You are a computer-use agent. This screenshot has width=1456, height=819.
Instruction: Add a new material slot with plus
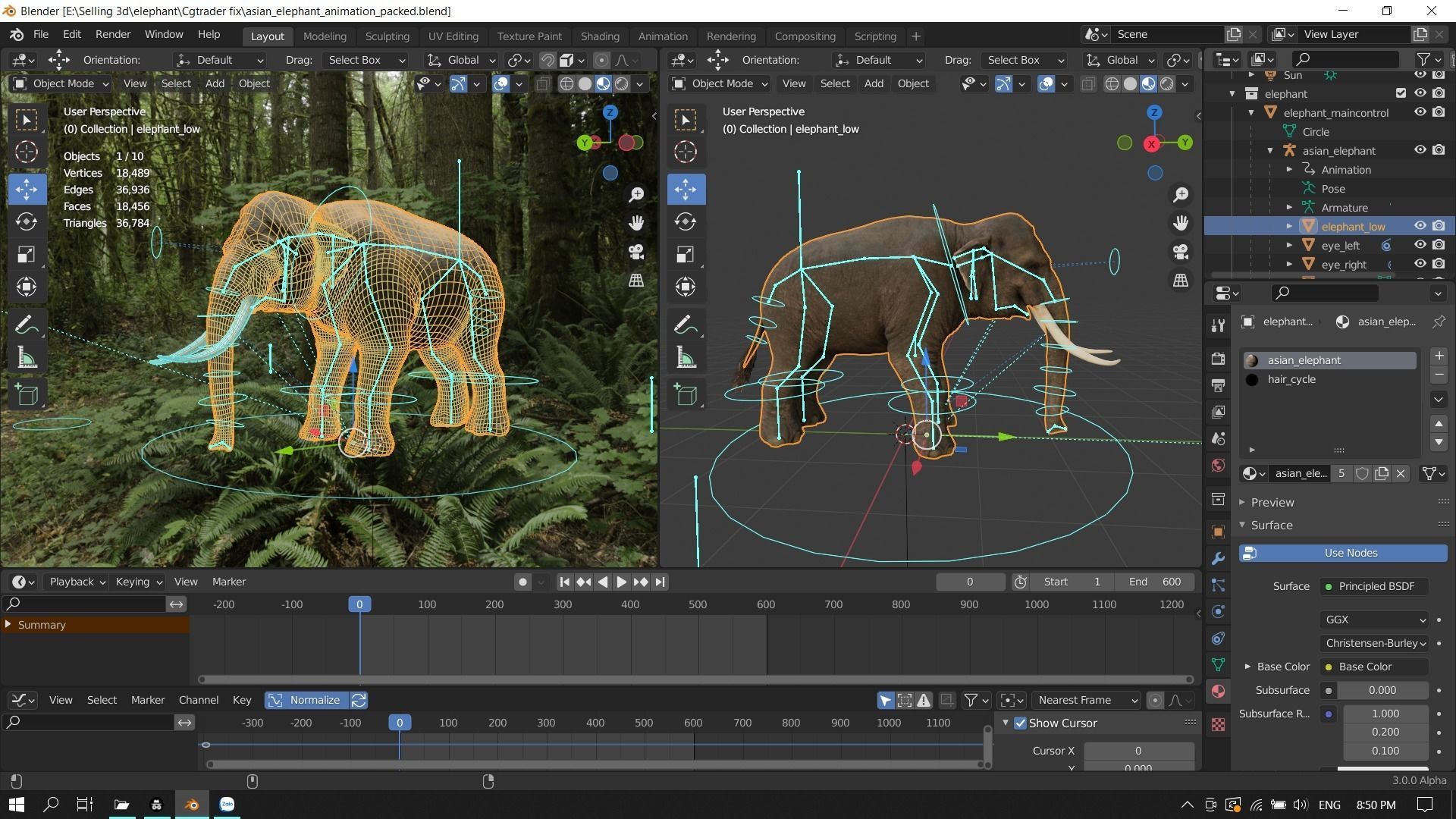pos(1439,356)
